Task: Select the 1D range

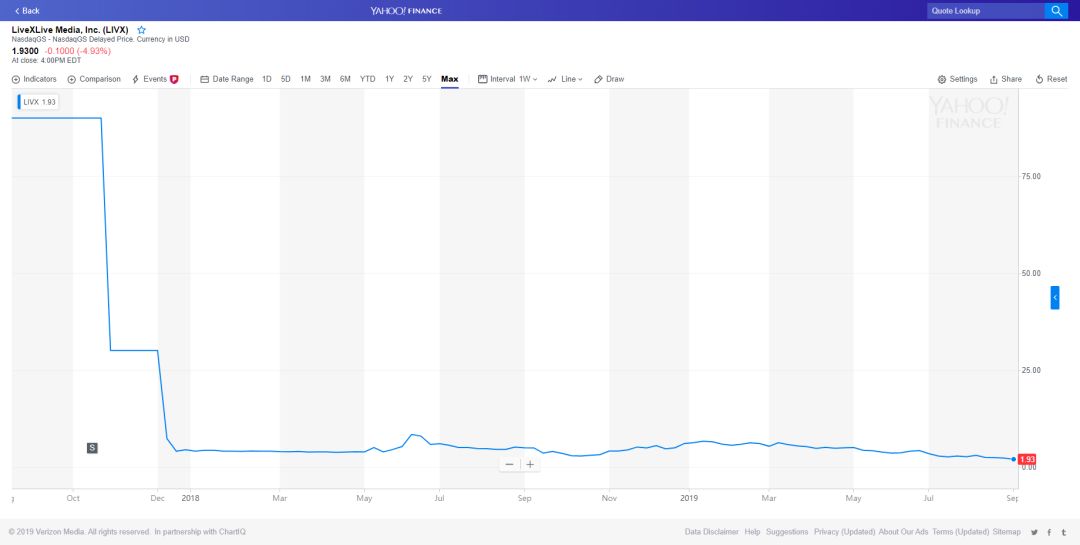Action: point(267,79)
